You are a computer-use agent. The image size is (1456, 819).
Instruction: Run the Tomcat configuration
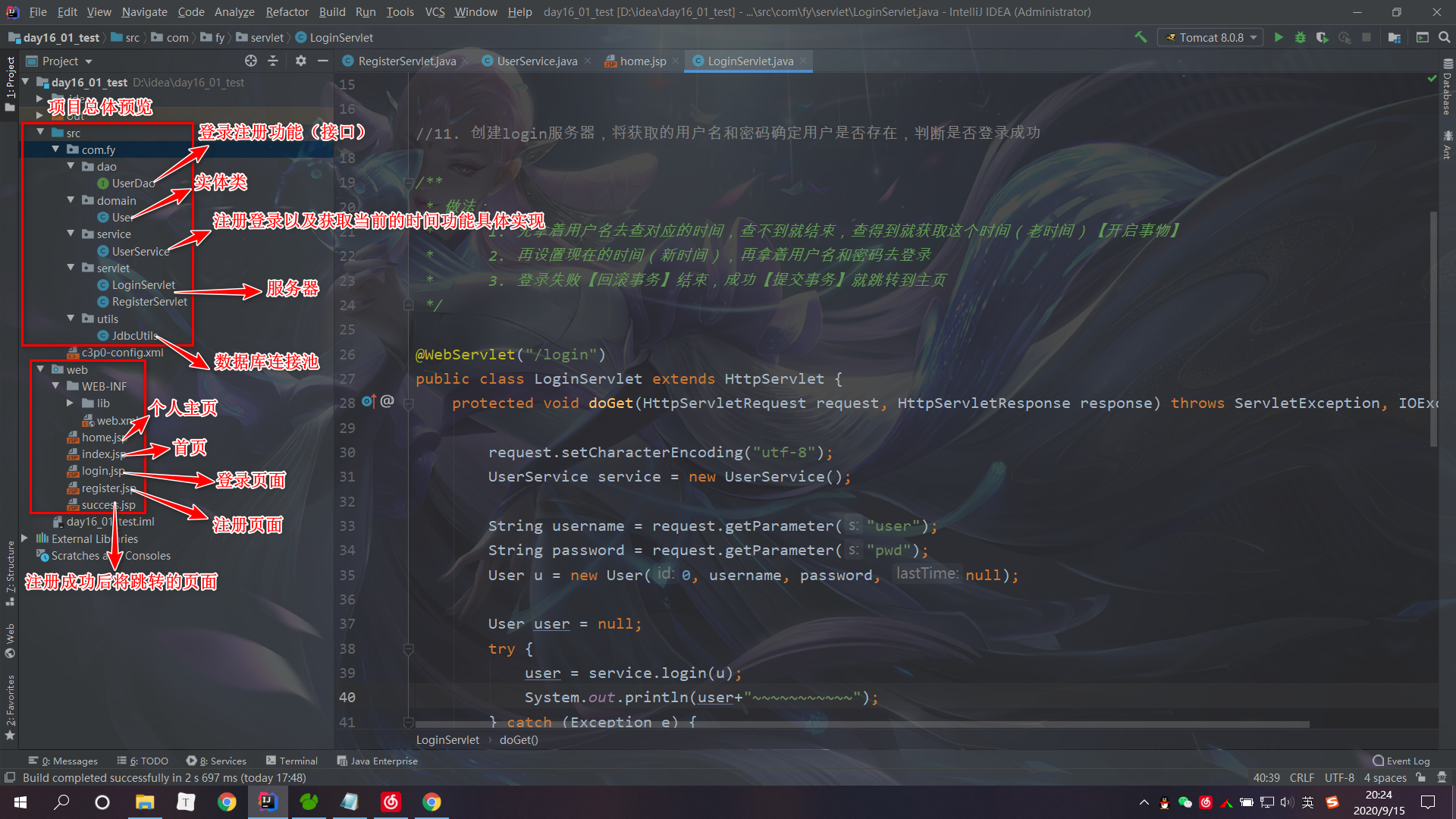tap(1279, 37)
